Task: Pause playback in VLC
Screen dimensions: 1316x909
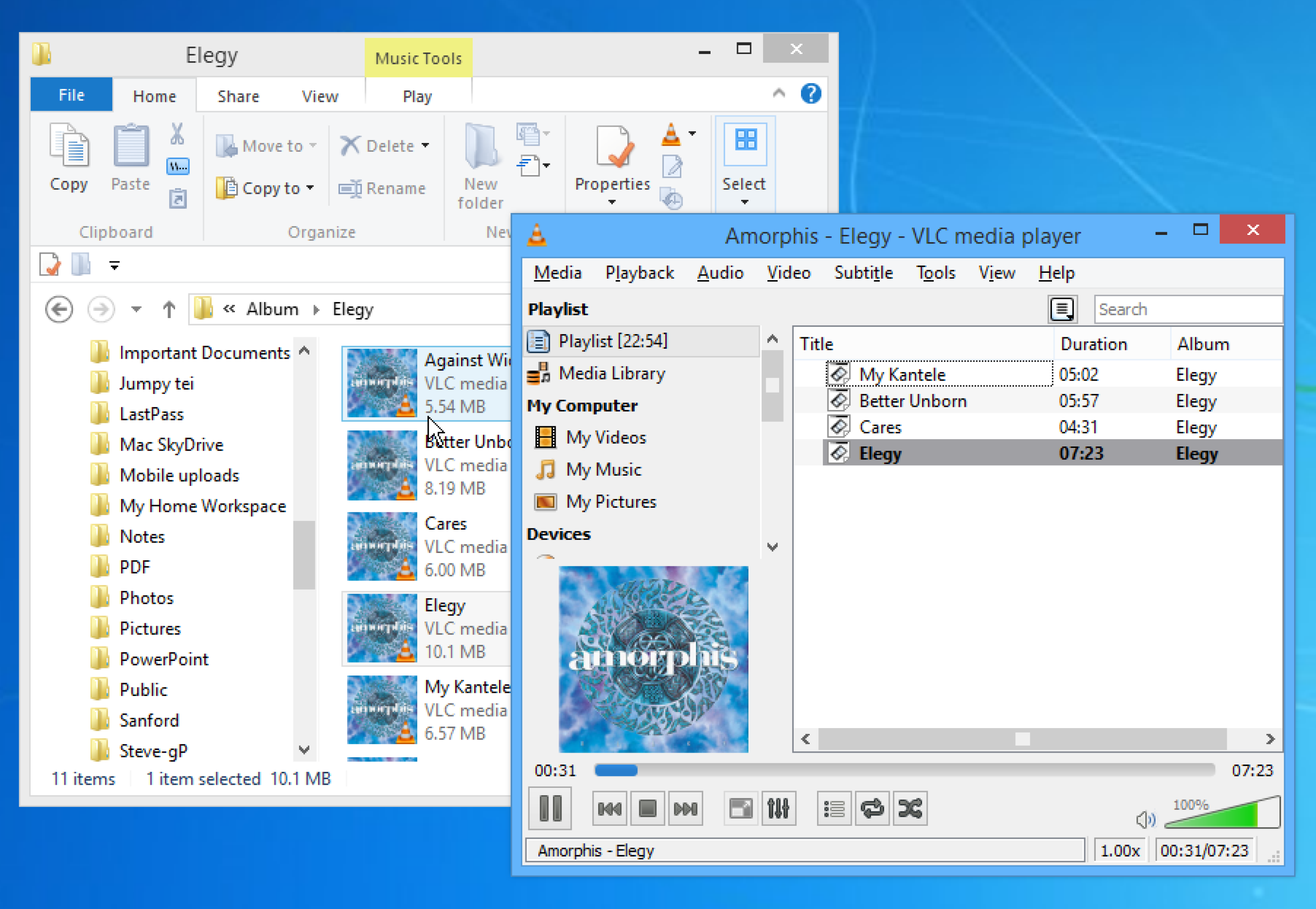Action: point(550,808)
